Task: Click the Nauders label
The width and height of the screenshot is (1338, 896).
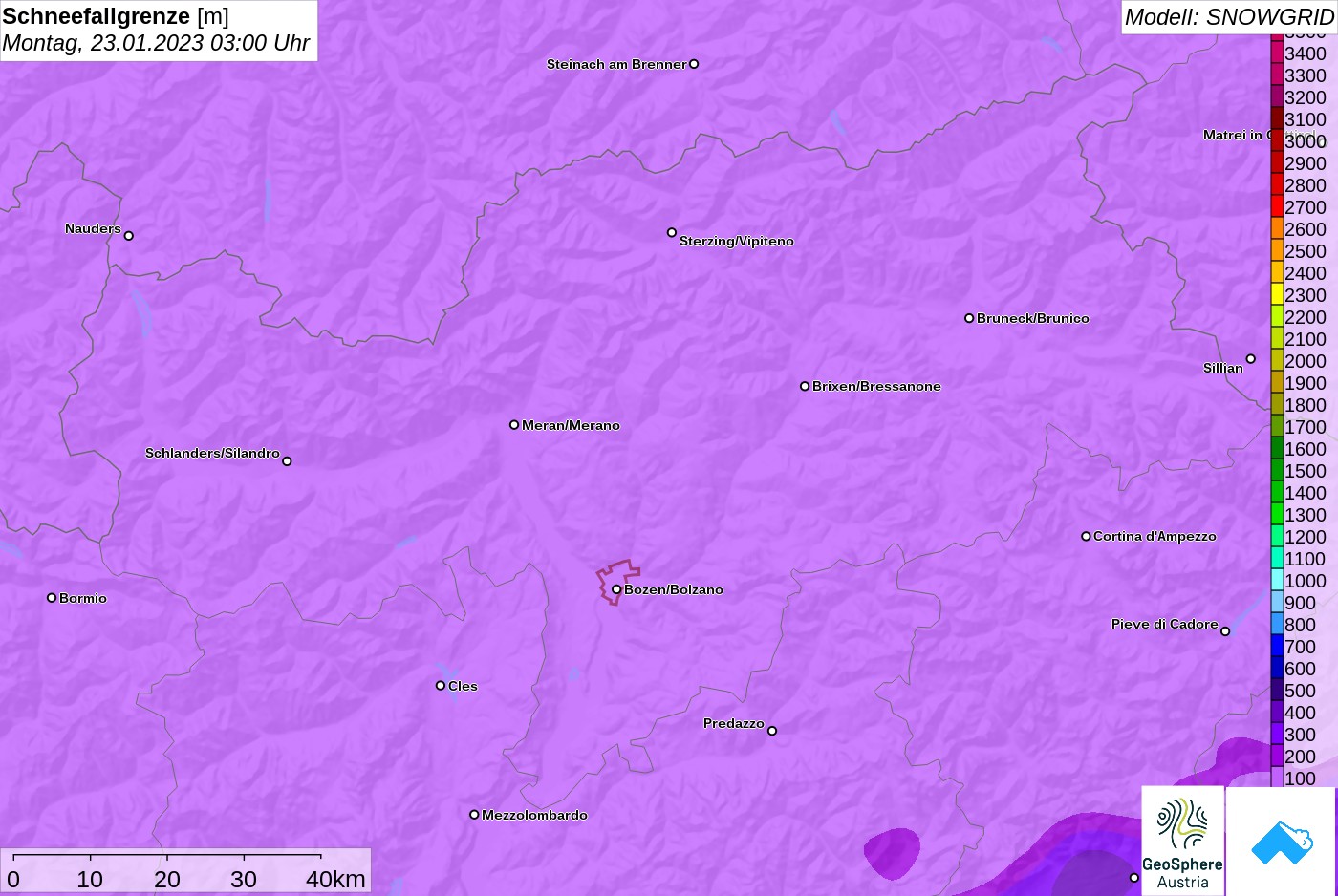Action: pyautogui.click(x=93, y=228)
